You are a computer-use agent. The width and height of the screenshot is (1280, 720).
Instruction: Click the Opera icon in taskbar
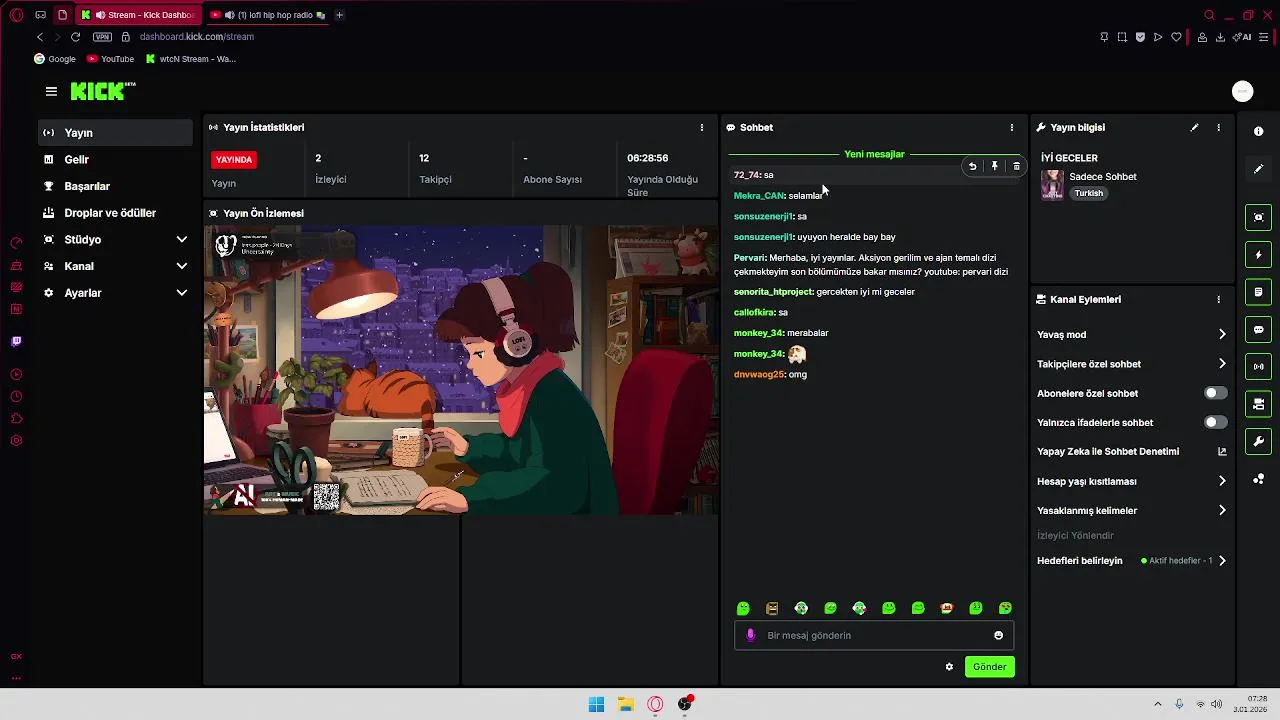(x=655, y=704)
